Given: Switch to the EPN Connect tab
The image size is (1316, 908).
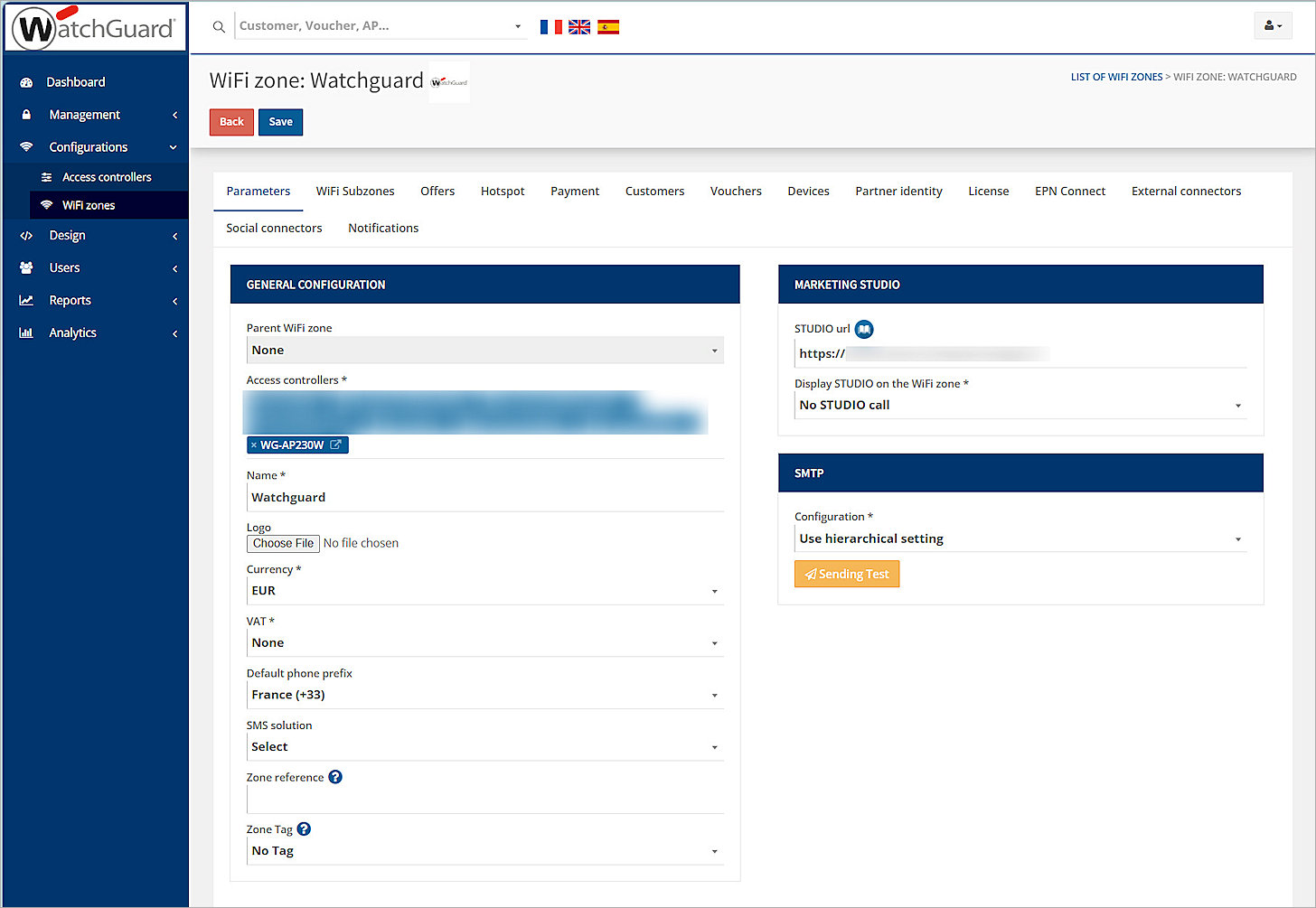Looking at the screenshot, I should [x=1070, y=191].
